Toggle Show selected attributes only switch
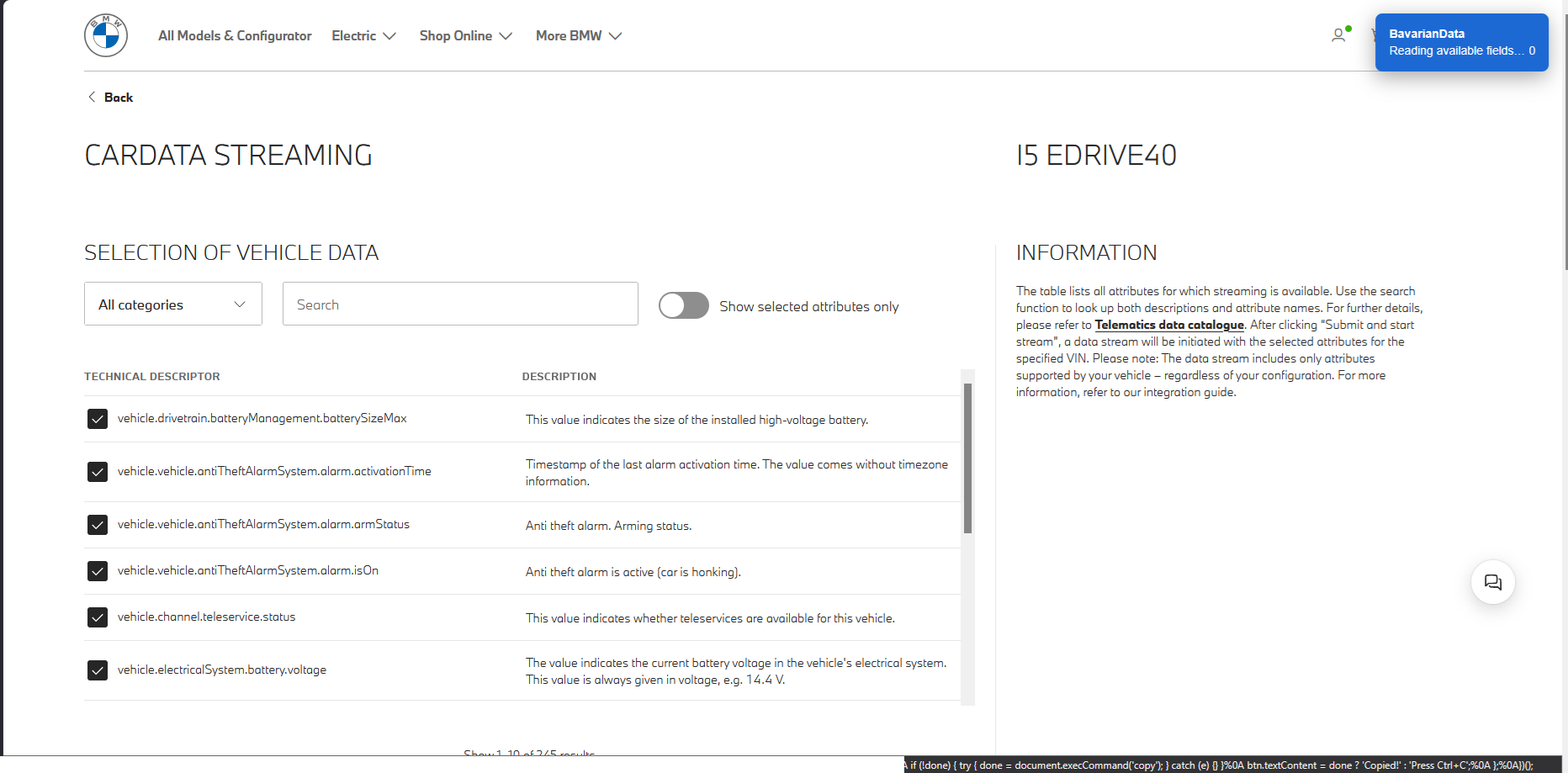 tap(683, 305)
